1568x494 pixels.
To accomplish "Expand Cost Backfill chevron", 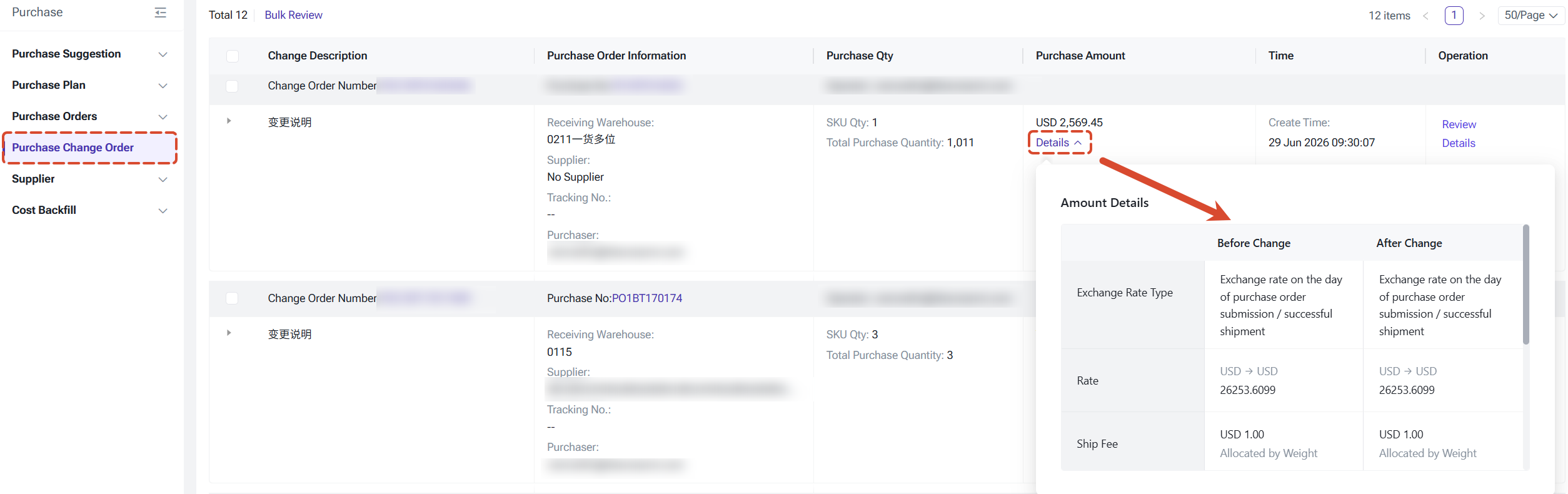I will (x=163, y=211).
